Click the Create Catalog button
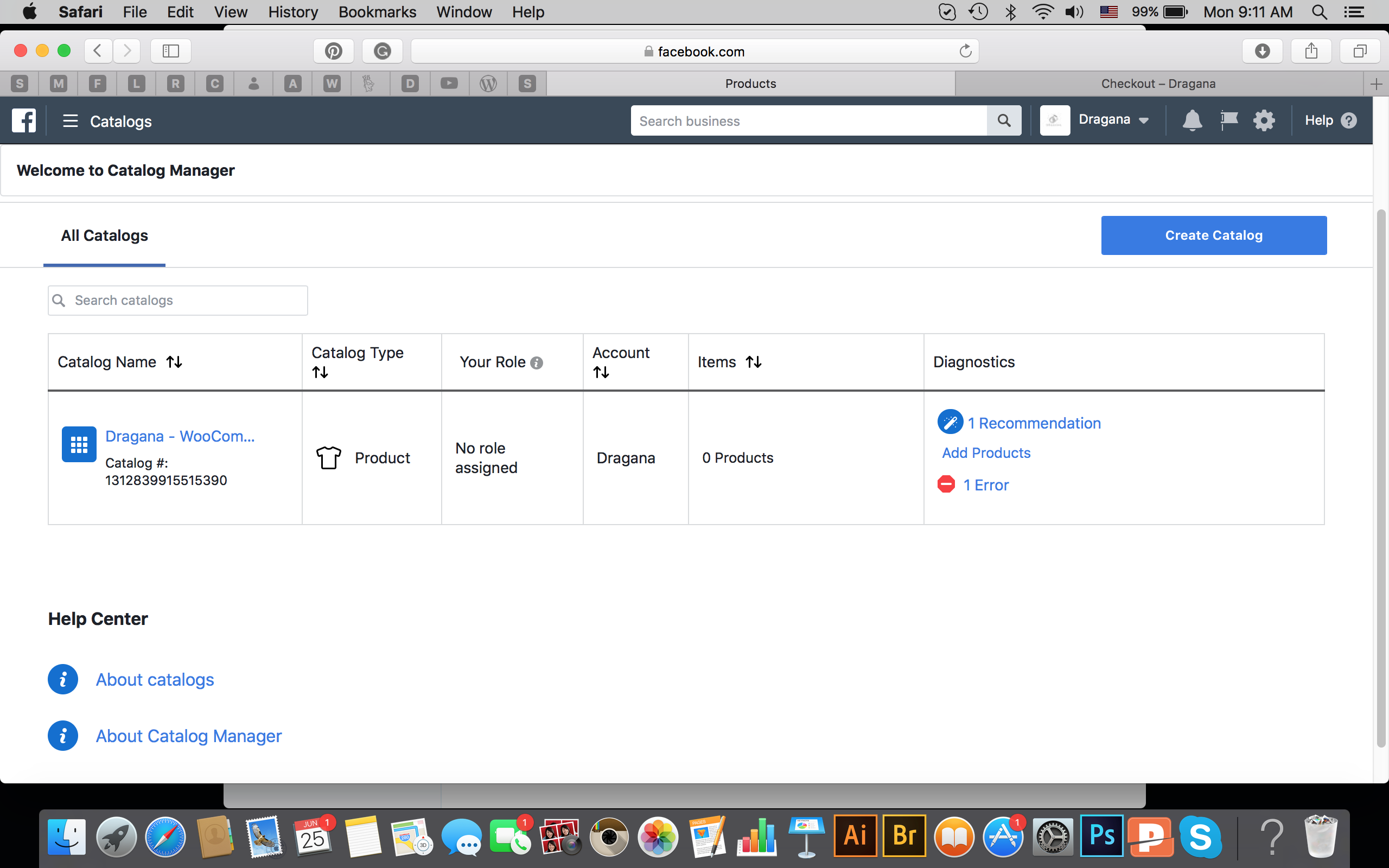 [x=1213, y=235]
